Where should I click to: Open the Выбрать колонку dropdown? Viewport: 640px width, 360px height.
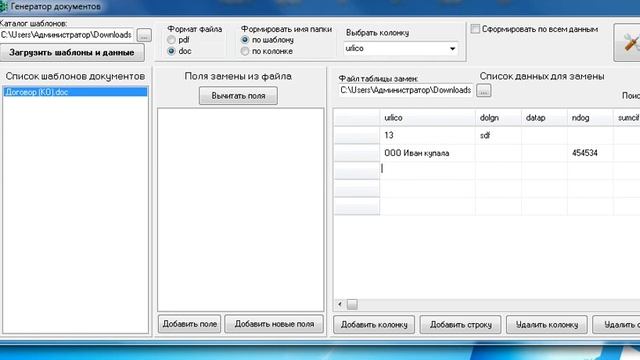452,49
